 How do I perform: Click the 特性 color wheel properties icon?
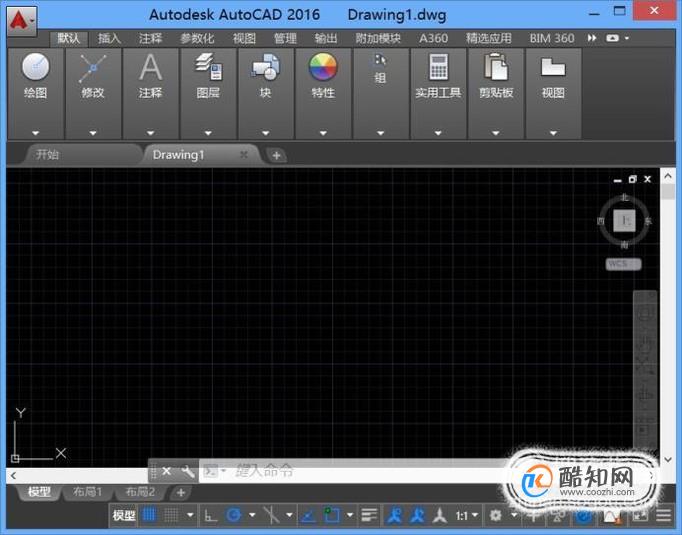(323, 67)
